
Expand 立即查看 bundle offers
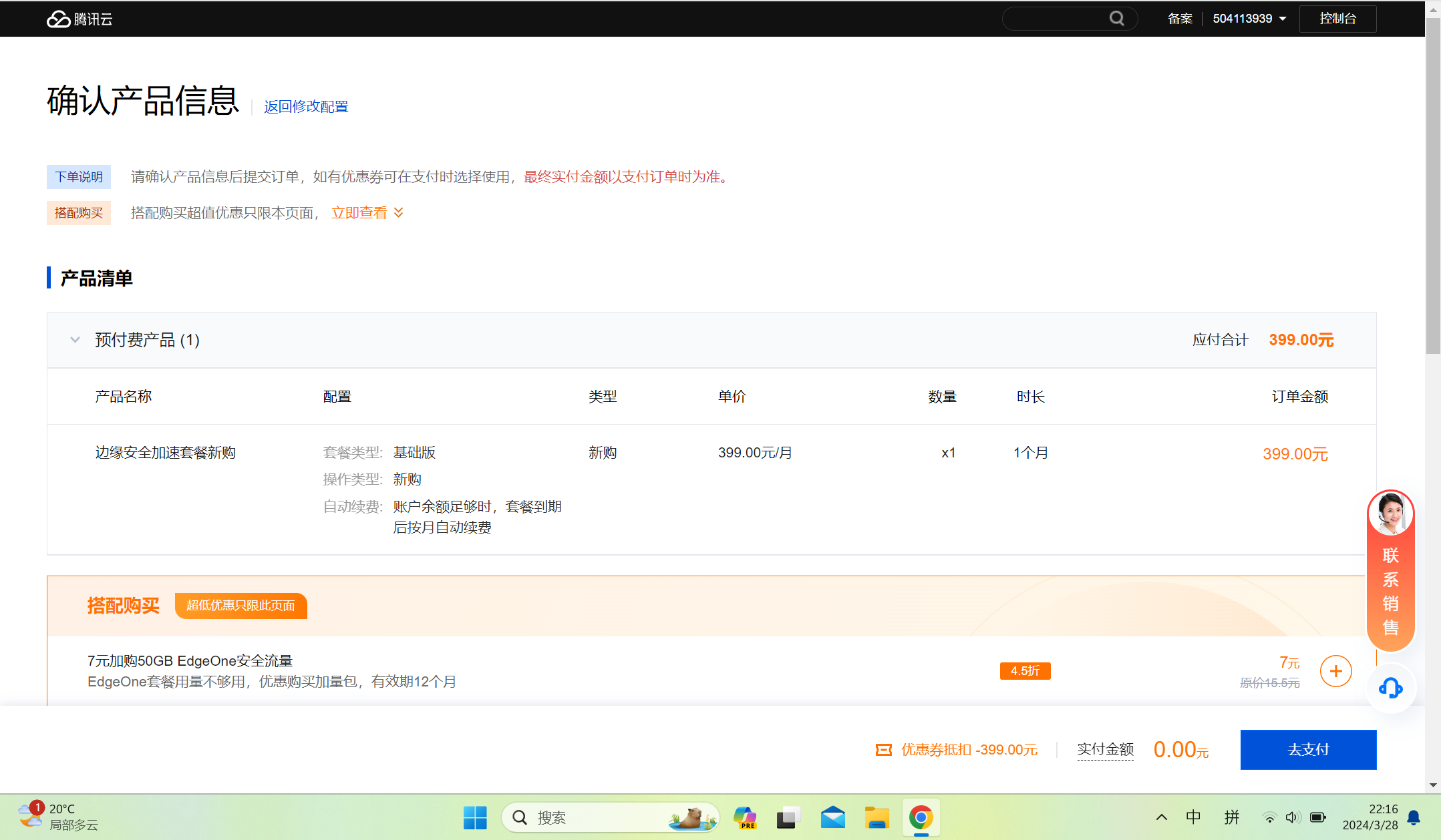click(367, 213)
